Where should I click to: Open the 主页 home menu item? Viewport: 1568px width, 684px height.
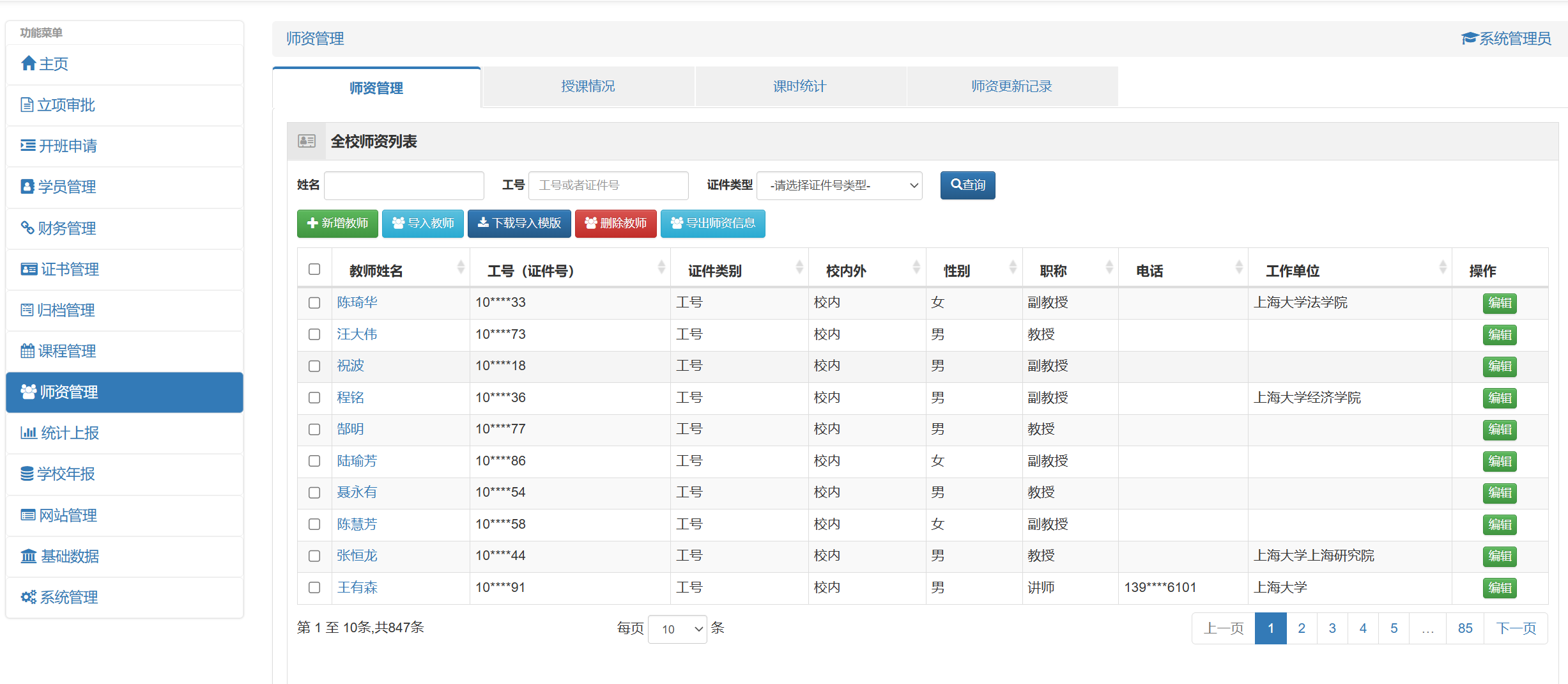click(125, 64)
